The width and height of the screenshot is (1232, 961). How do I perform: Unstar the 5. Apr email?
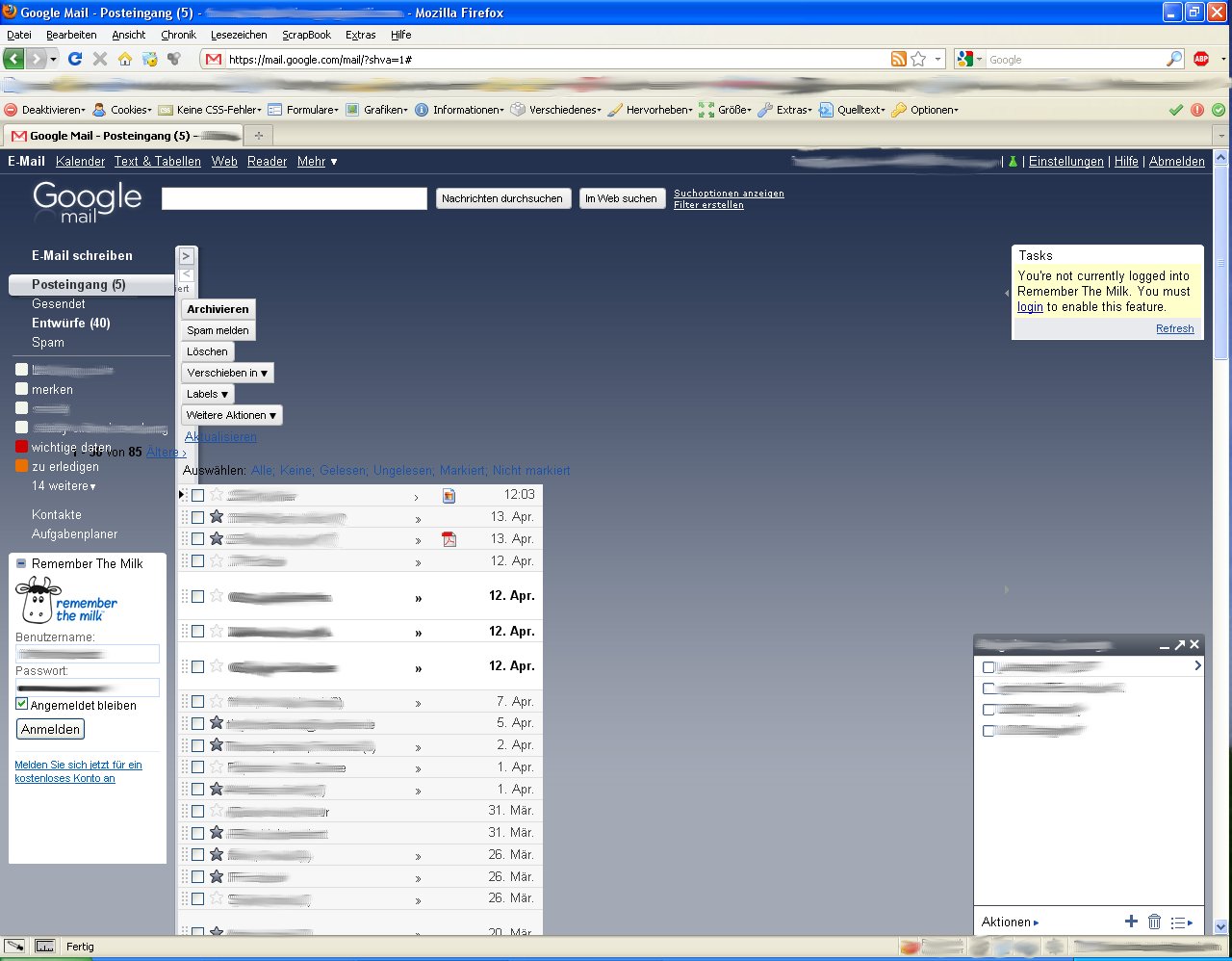[217, 722]
